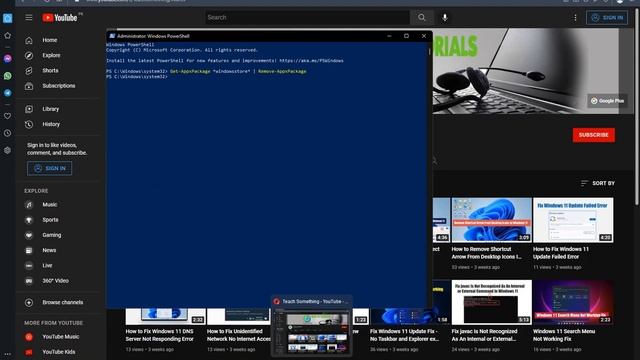Open 'How to Remove Shortcut Arrow' video title
The image size is (640, 360).
pos(487,253)
